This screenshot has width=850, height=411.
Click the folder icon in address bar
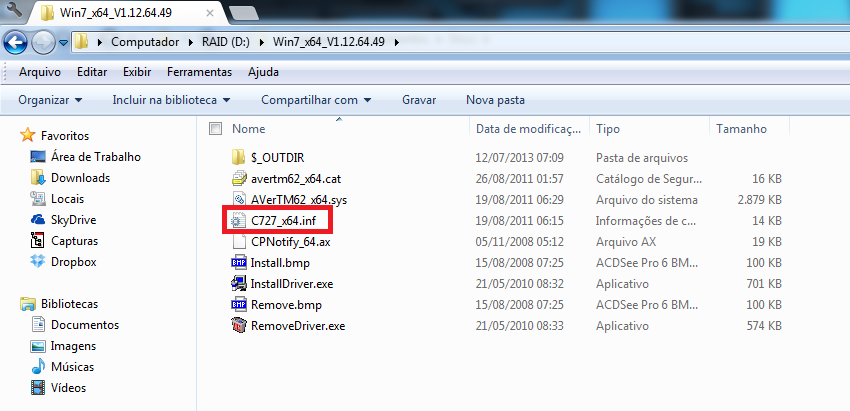click(x=81, y=42)
